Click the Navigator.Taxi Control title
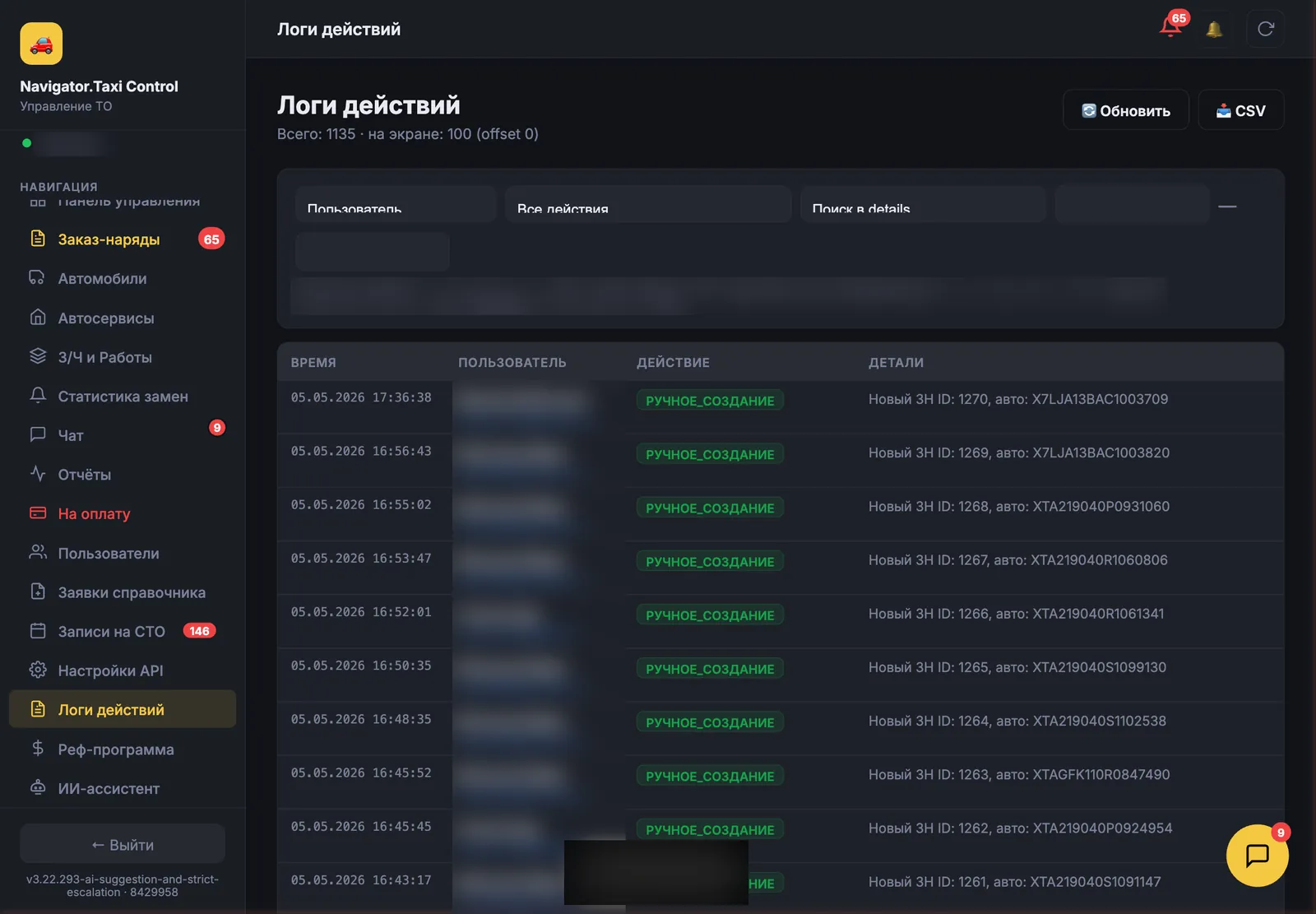 [x=99, y=86]
